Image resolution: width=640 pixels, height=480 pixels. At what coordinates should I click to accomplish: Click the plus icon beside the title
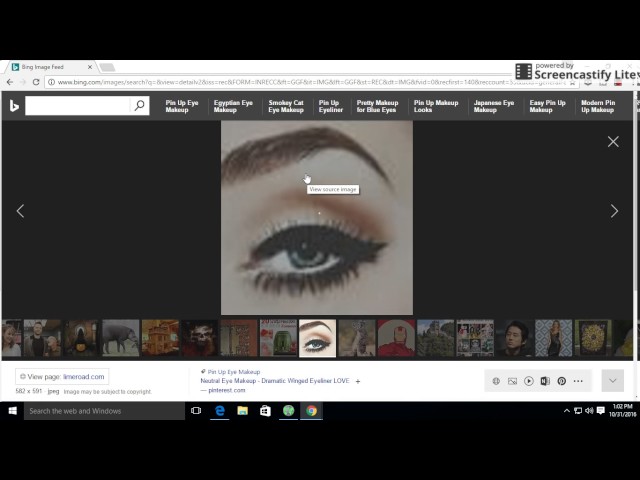(358, 381)
